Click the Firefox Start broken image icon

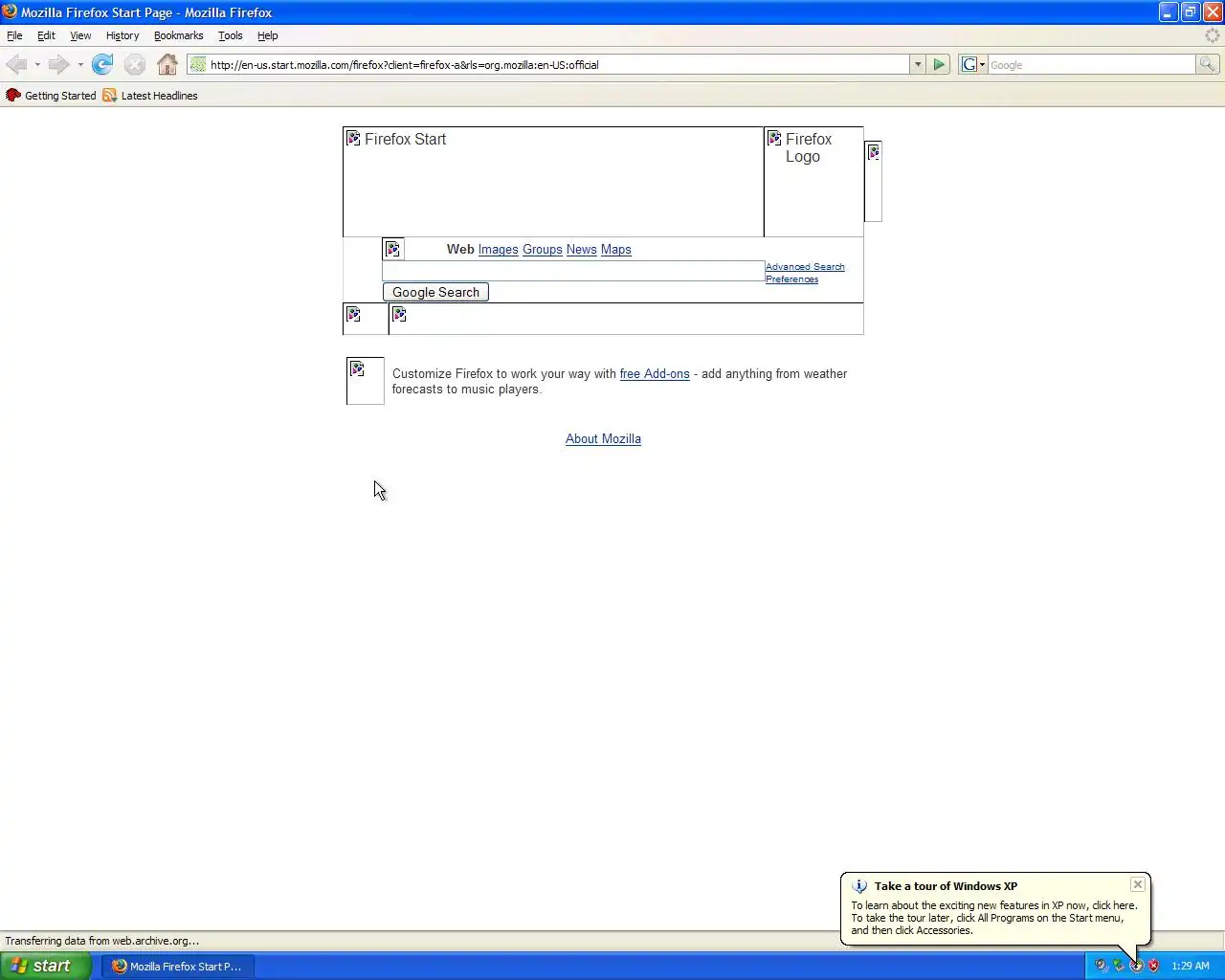pyautogui.click(x=353, y=139)
